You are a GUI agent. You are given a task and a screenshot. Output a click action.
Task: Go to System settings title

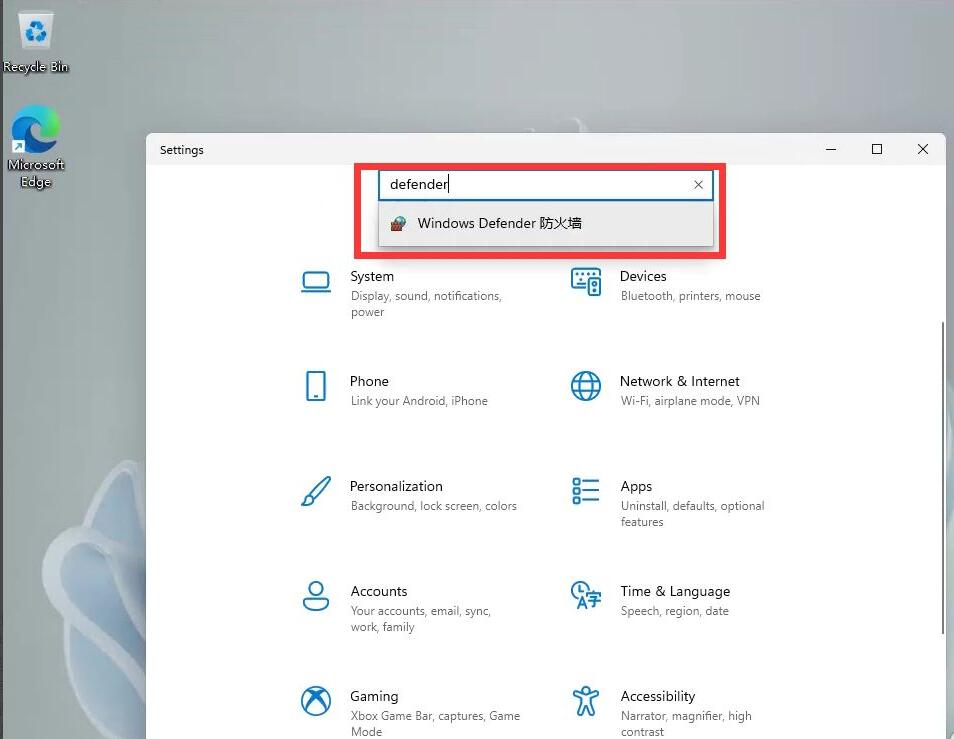click(372, 276)
